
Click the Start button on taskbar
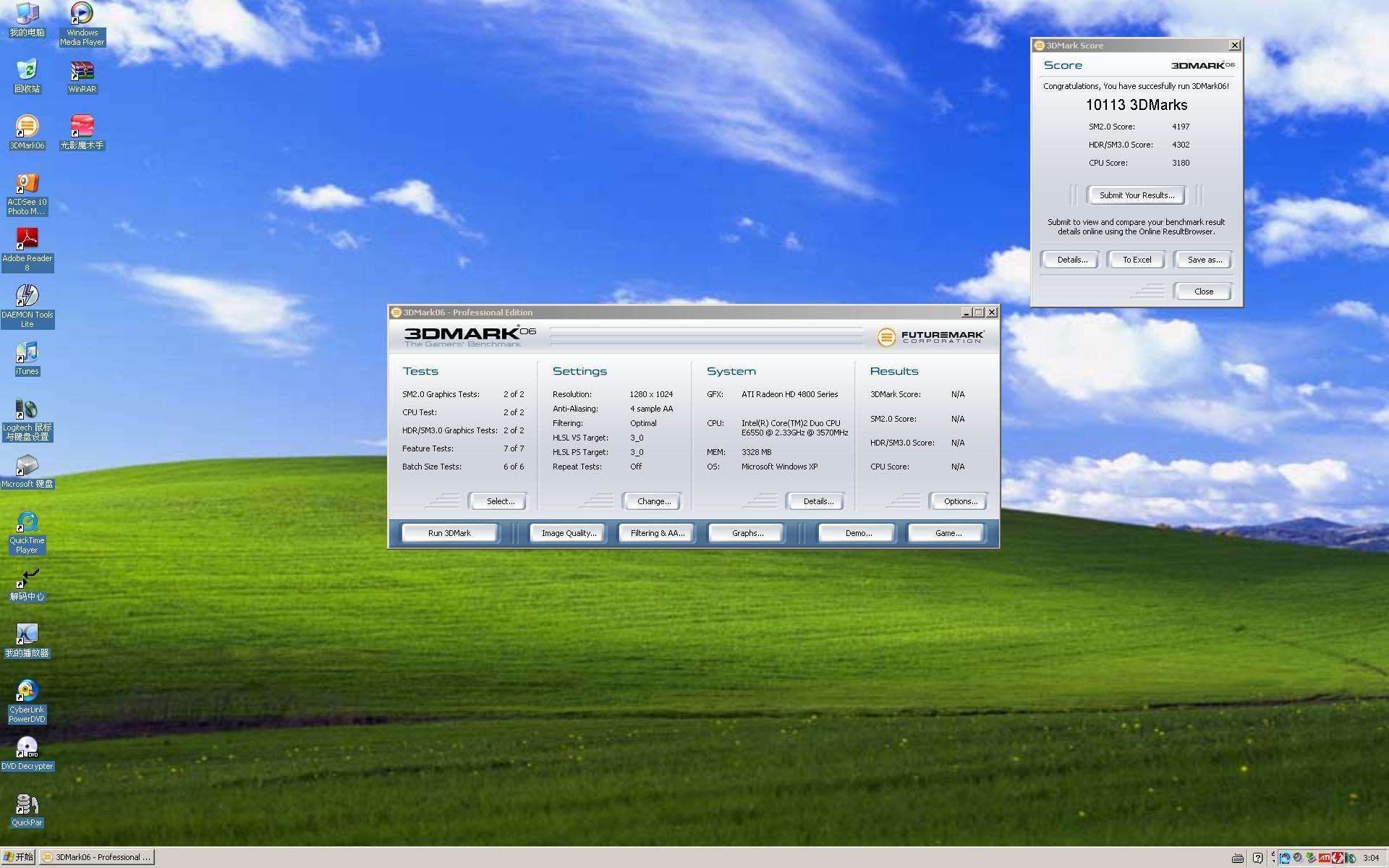coord(19,857)
